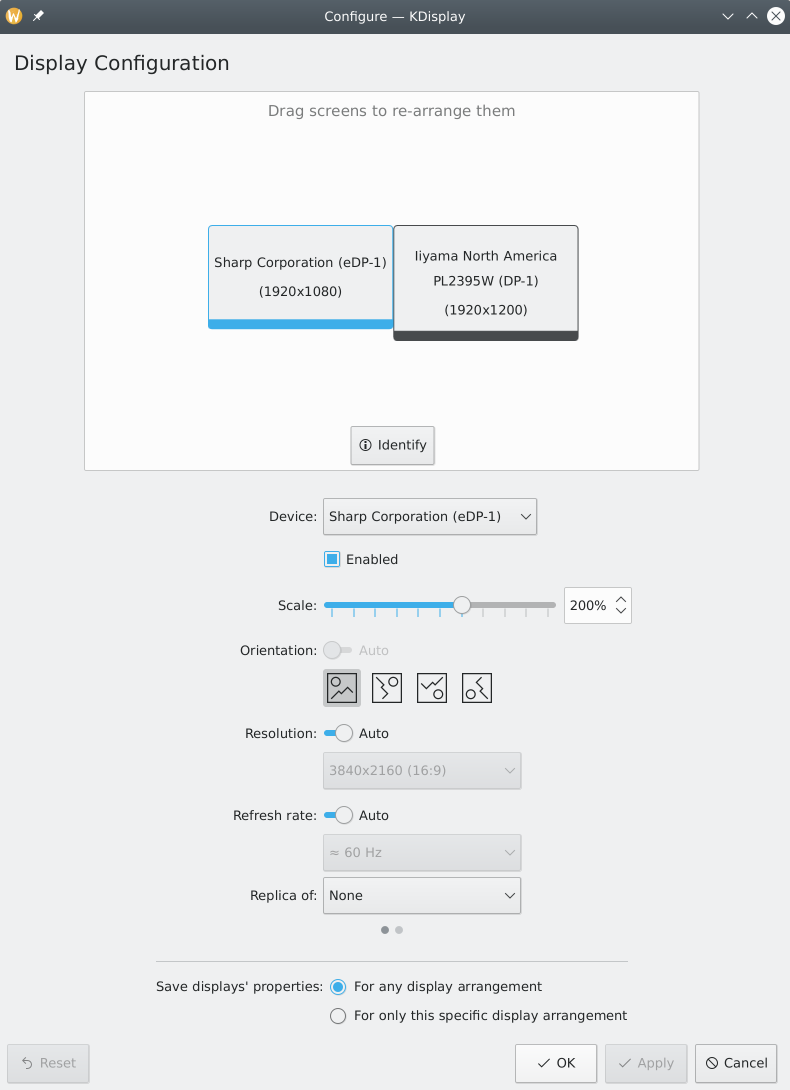Select the landscape orientation icon
The width and height of the screenshot is (790, 1090).
(341, 687)
